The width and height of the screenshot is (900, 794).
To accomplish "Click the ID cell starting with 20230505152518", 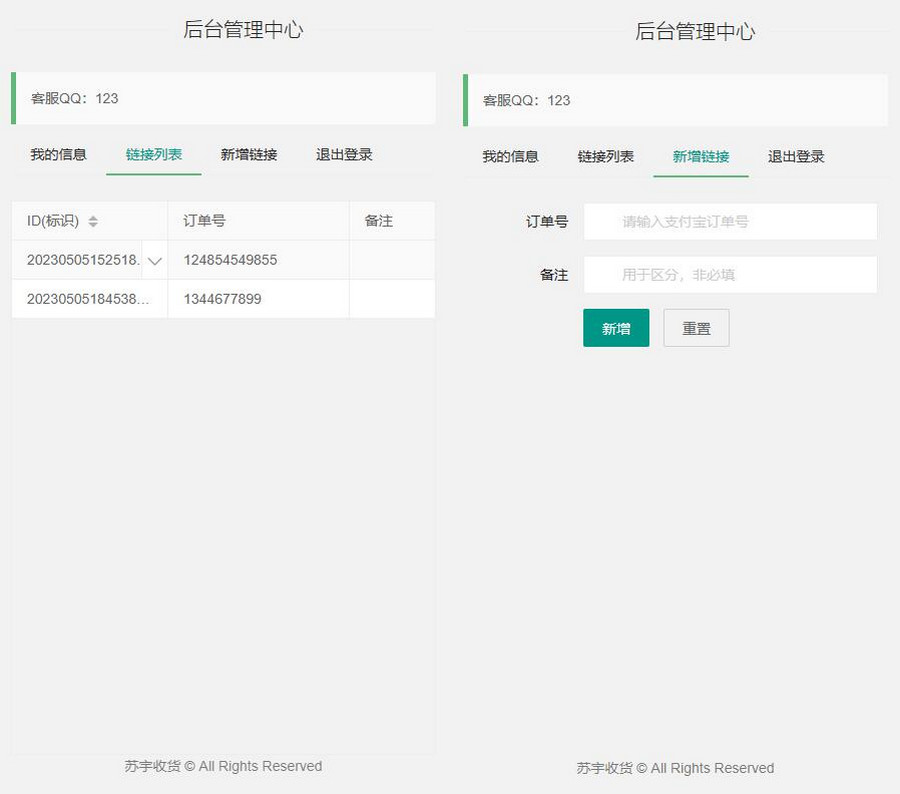I will pos(78,260).
